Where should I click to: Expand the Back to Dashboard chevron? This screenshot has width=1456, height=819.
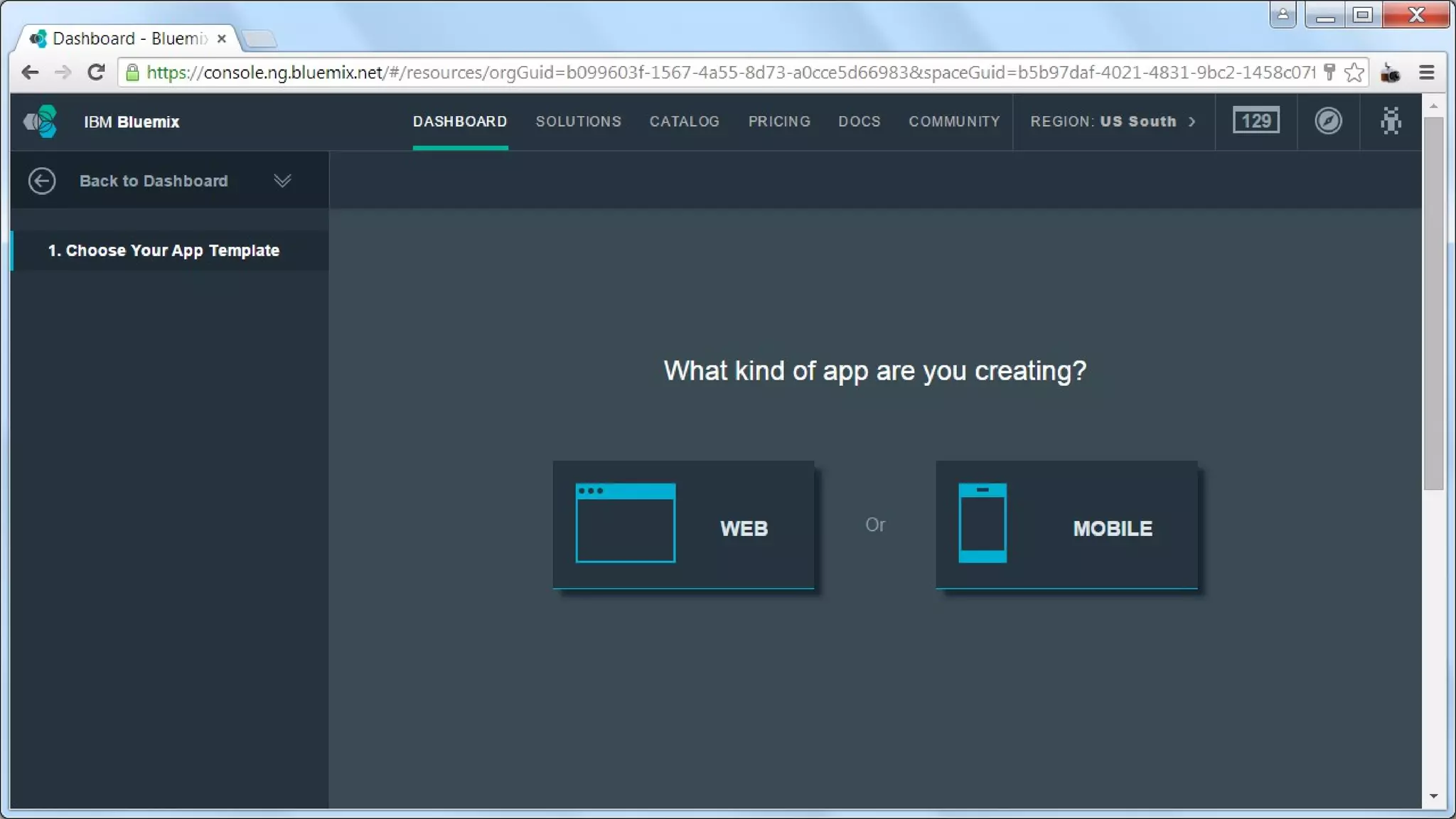click(x=282, y=181)
